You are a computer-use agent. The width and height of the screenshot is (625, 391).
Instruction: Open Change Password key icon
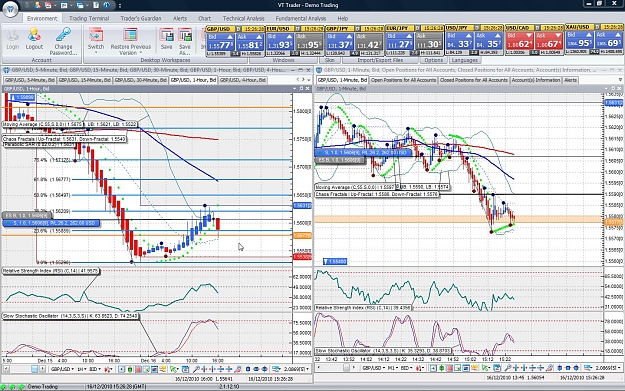point(63,41)
